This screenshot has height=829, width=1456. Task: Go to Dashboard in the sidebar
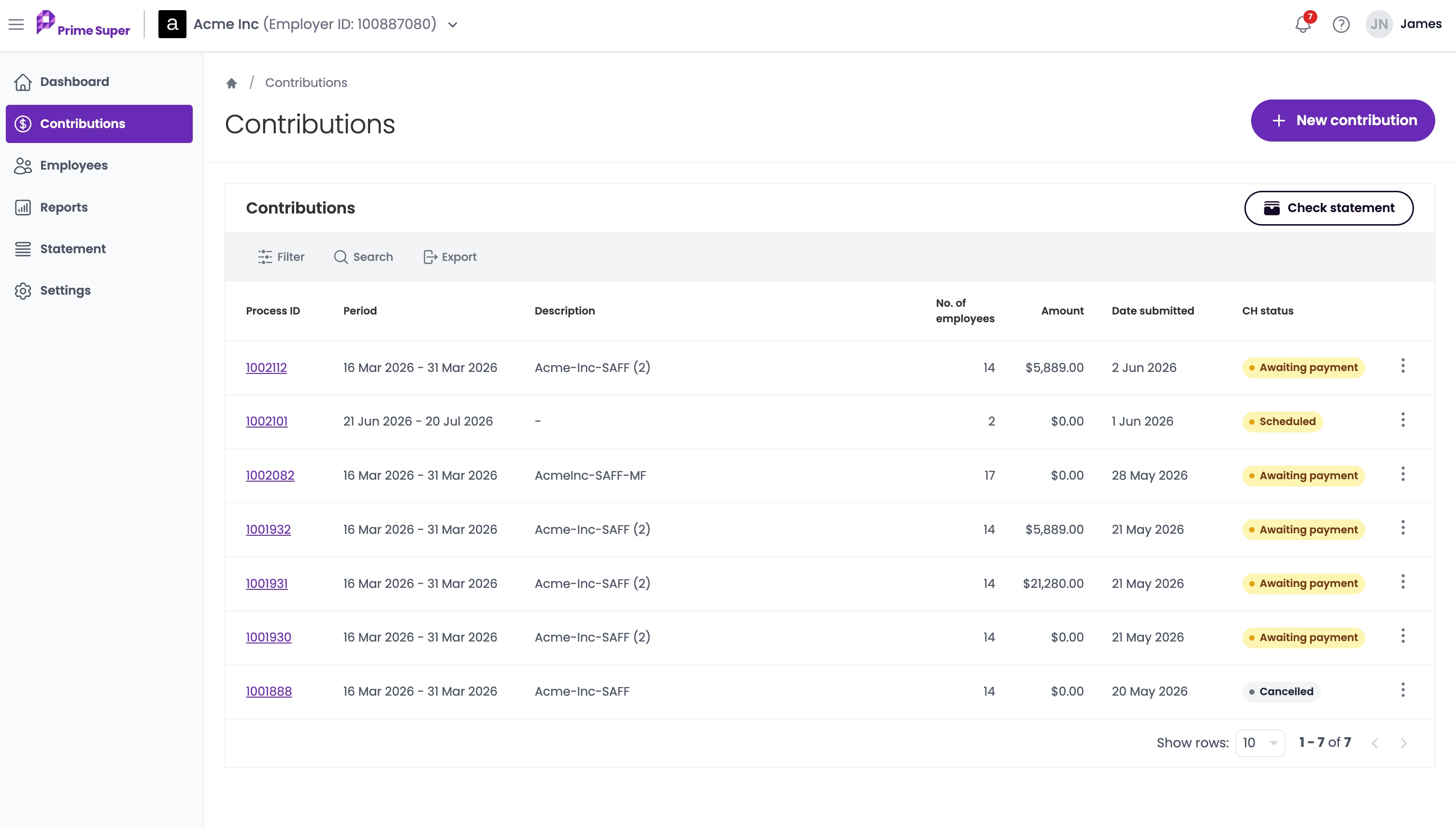(x=99, y=82)
